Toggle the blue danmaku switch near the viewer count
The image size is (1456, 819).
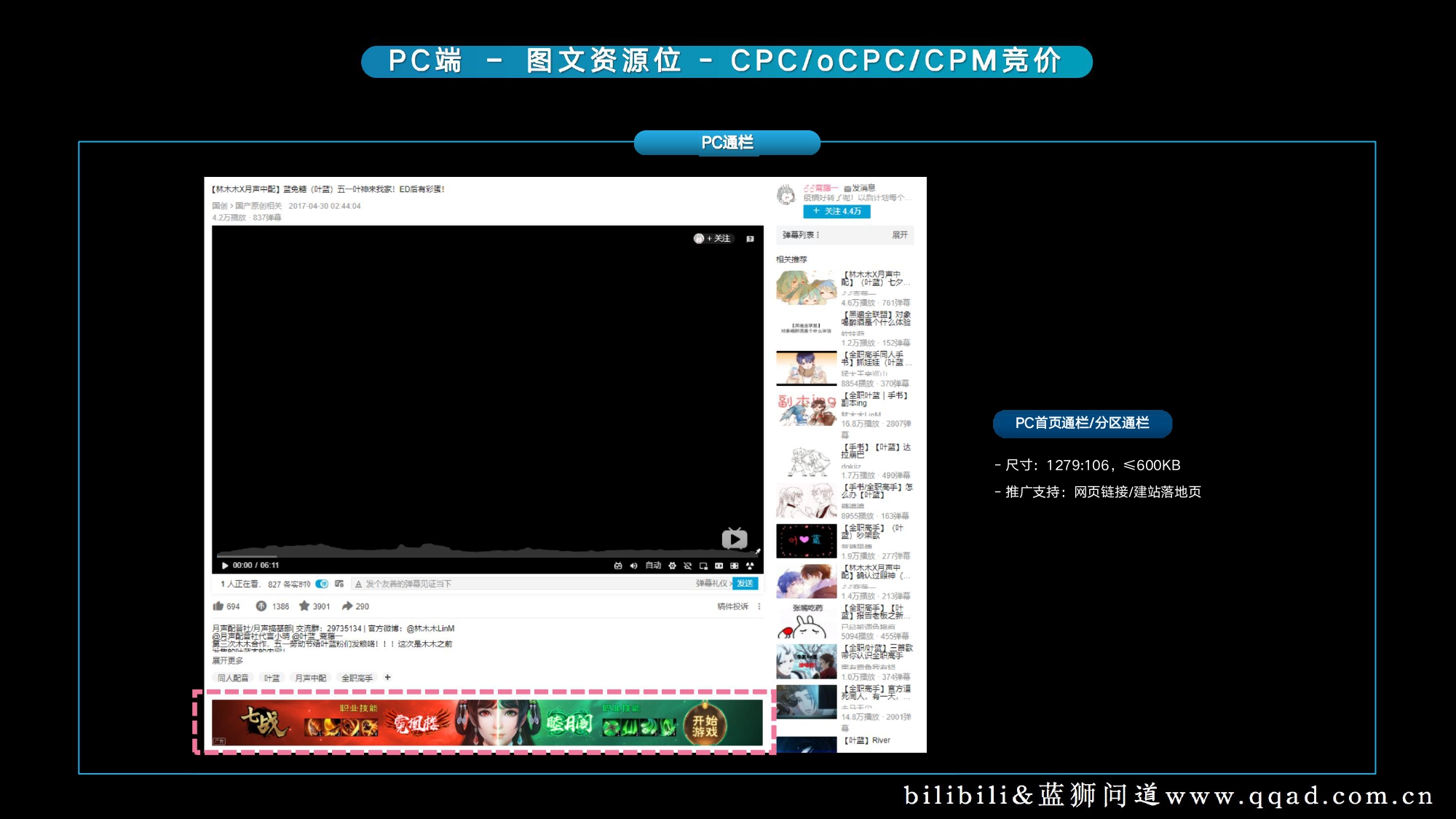322,583
